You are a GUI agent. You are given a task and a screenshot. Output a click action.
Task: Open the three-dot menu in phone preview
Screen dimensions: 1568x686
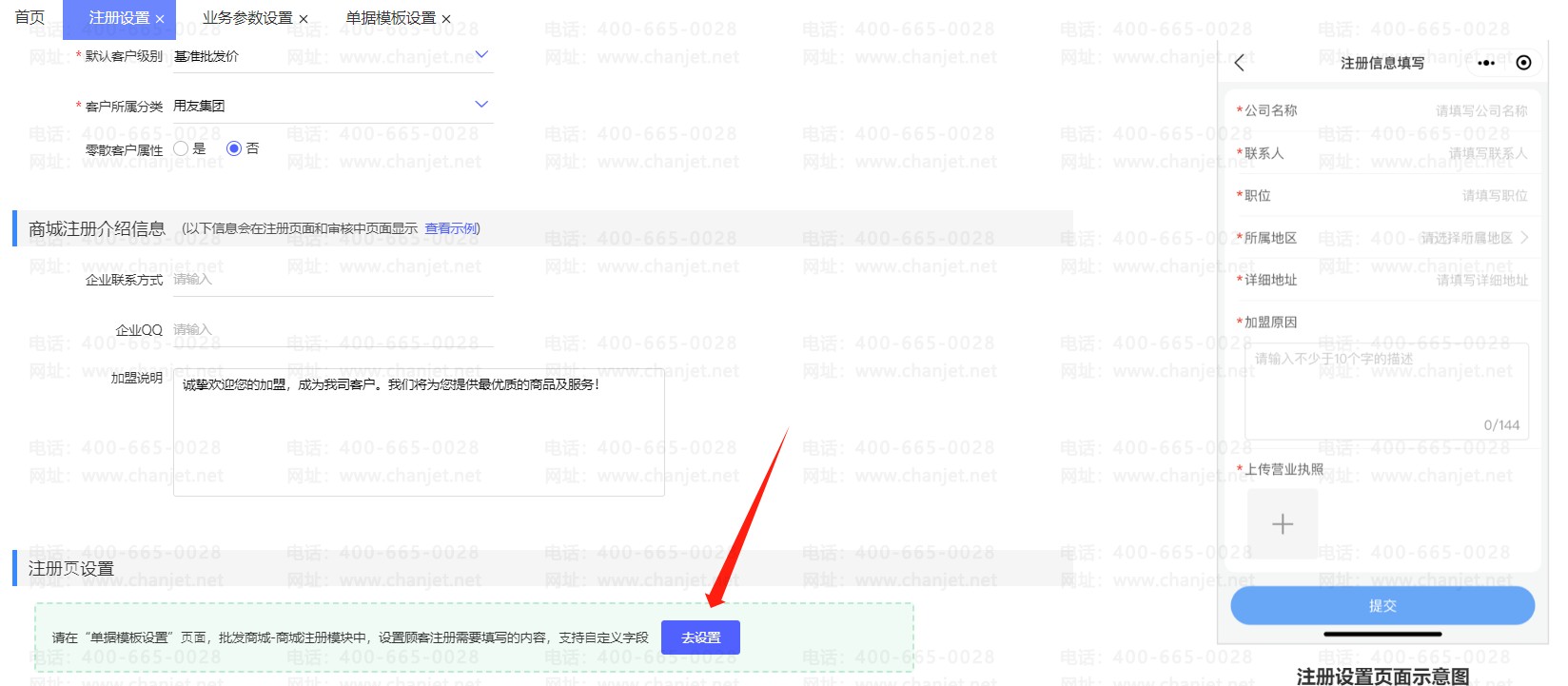[1487, 63]
